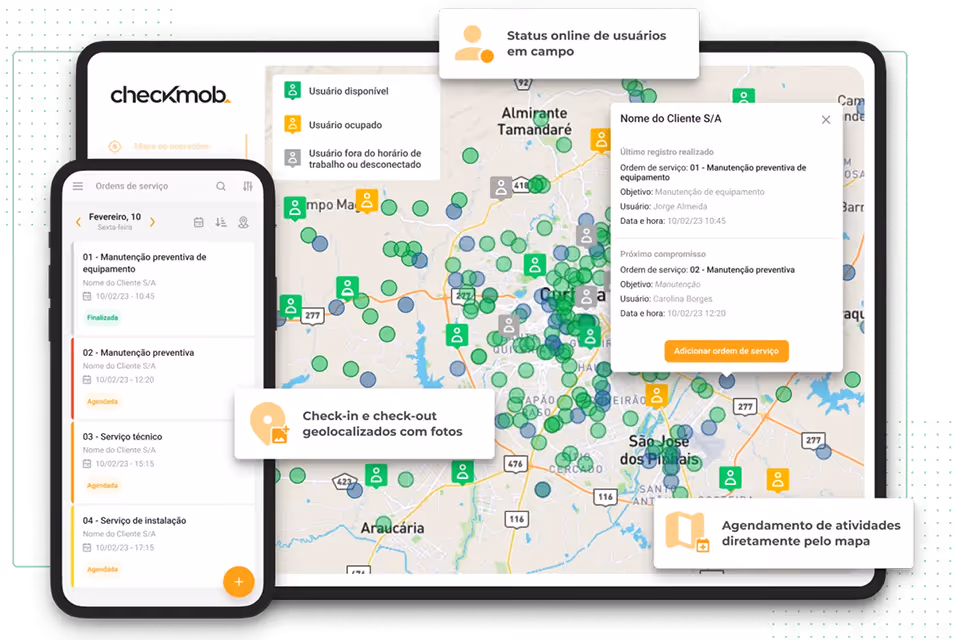Screen dimensions: 955x640
Task: Click the Agendamento de atividades callout
Action: (783, 533)
